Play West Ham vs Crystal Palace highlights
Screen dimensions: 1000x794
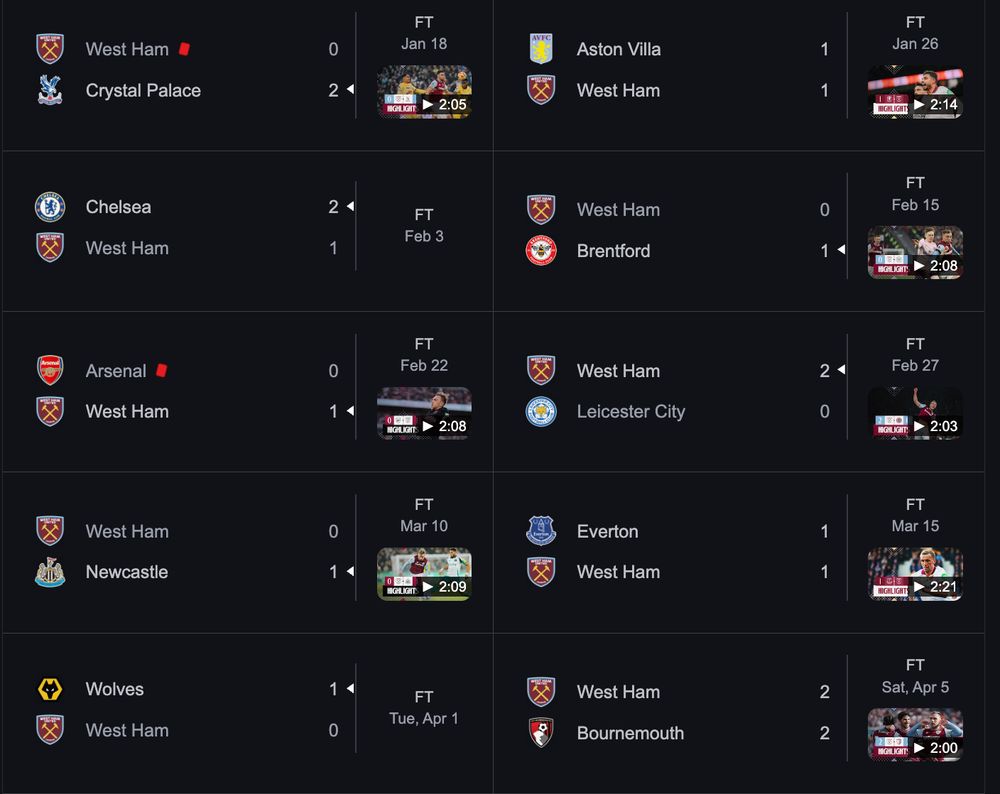point(424,92)
